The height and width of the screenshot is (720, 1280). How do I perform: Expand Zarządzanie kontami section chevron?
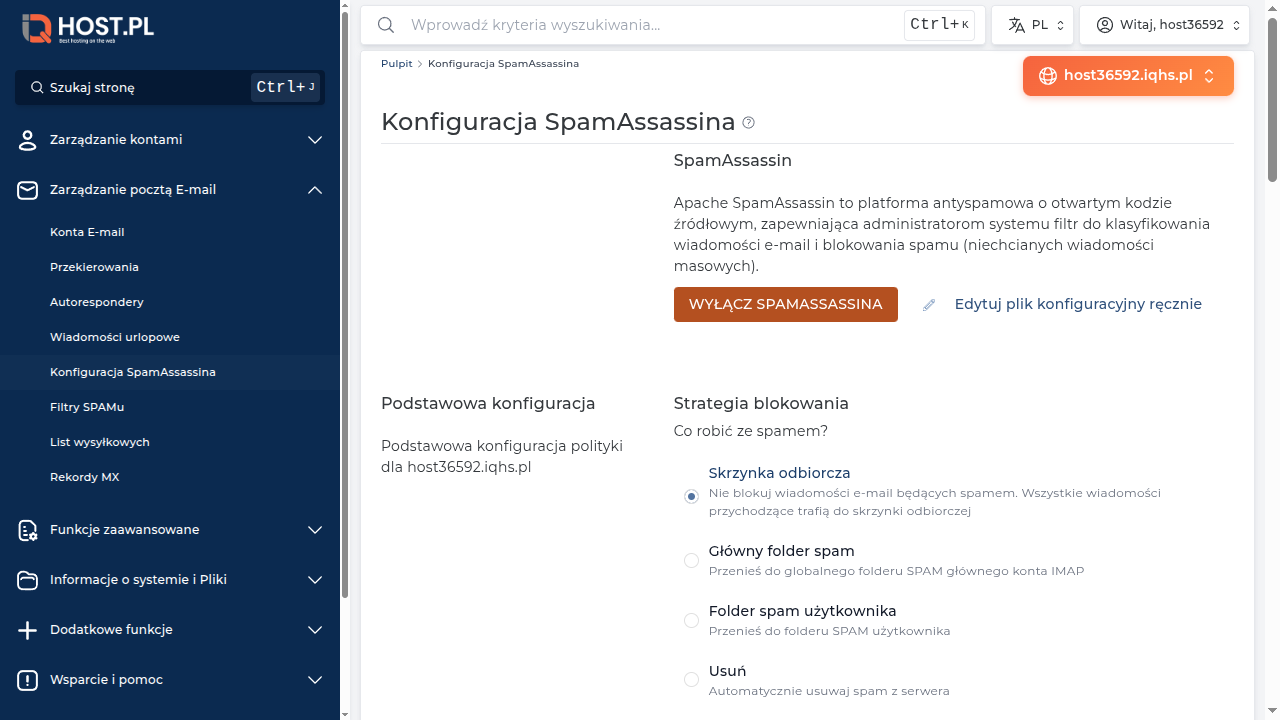tap(315, 140)
